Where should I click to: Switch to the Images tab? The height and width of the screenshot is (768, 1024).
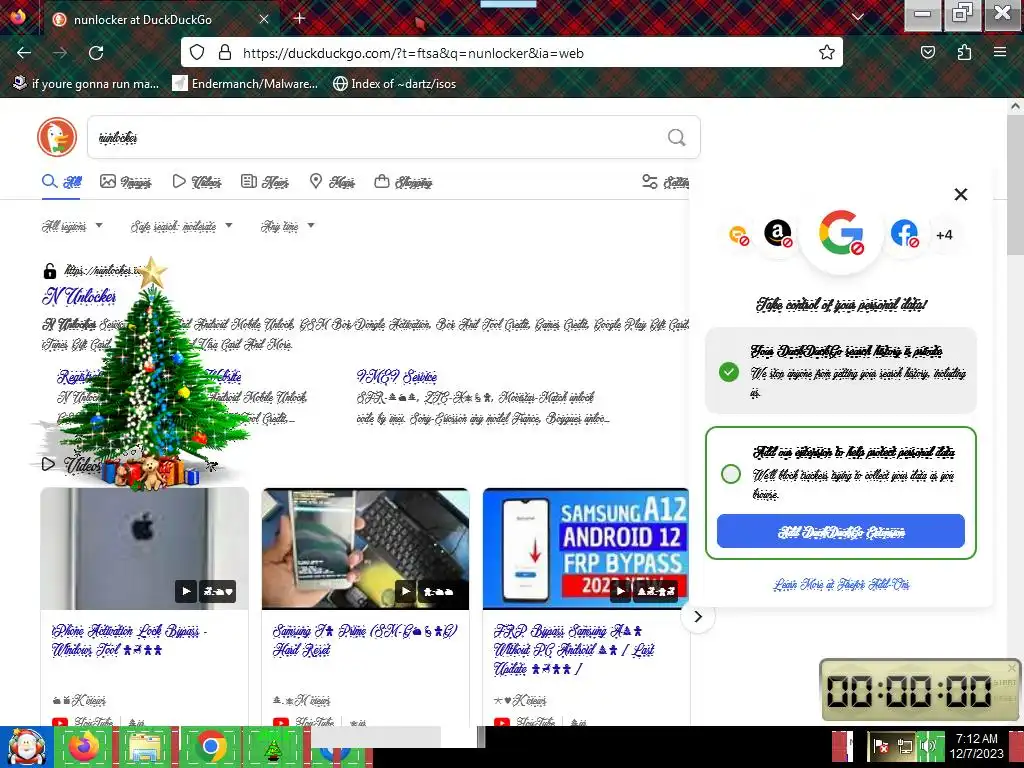tap(125, 182)
